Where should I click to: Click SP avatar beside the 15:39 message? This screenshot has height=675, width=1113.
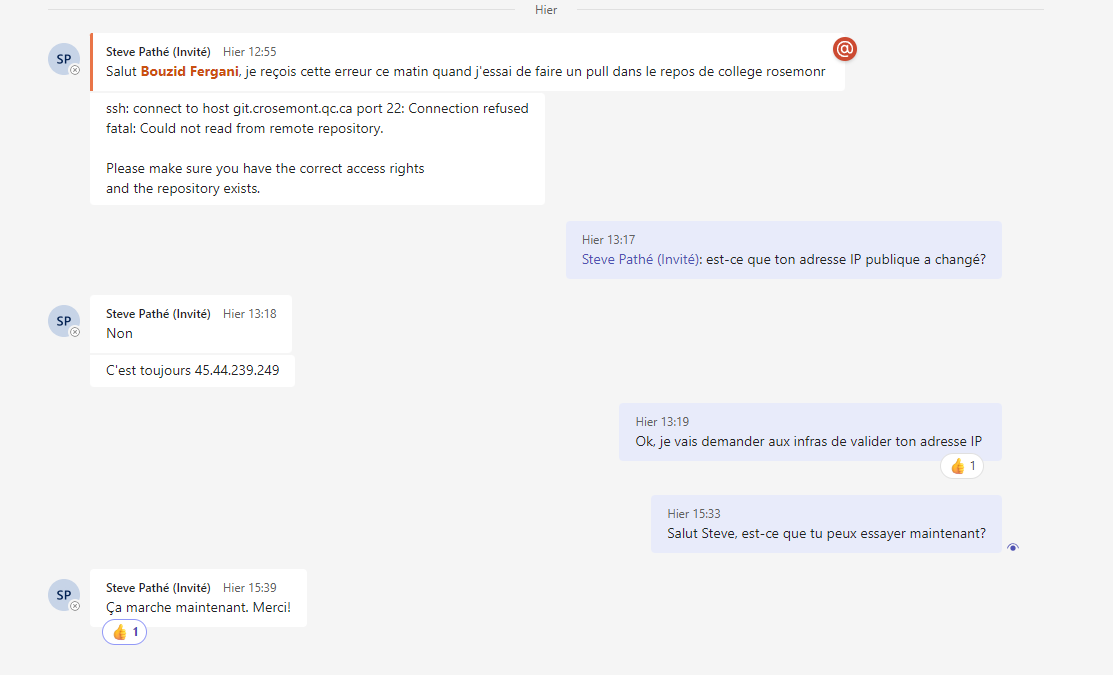pyautogui.click(x=63, y=595)
